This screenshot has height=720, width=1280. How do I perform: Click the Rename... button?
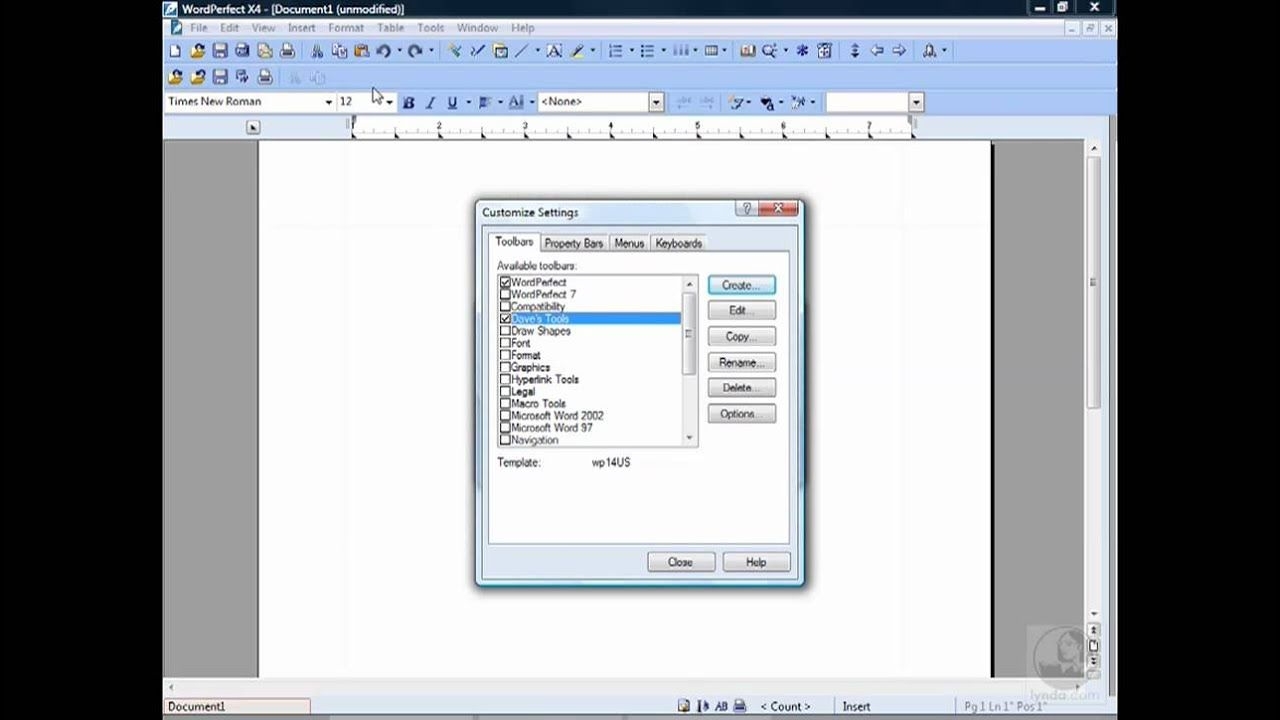point(741,363)
